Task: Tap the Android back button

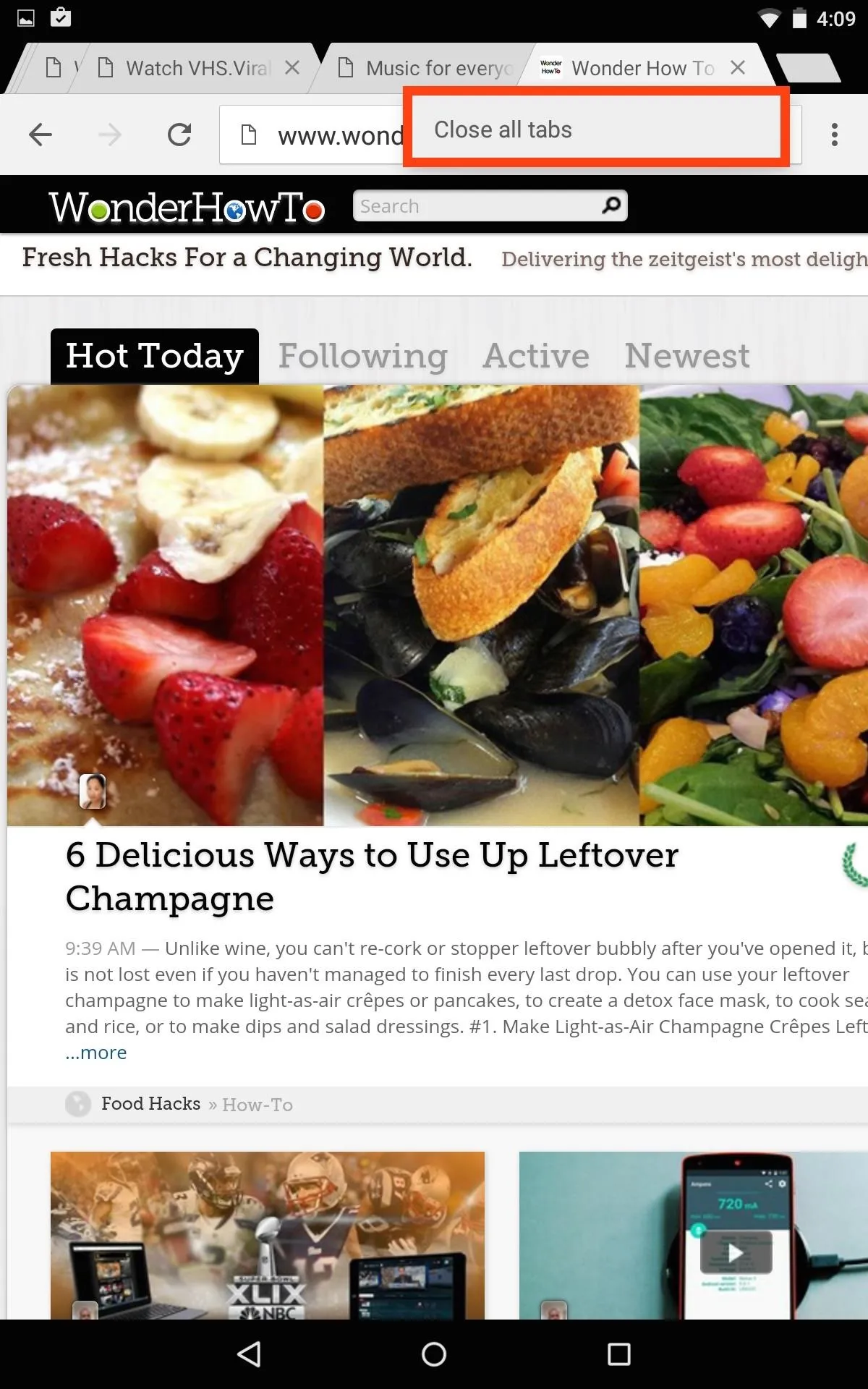Action: (x=250, y=1354)
